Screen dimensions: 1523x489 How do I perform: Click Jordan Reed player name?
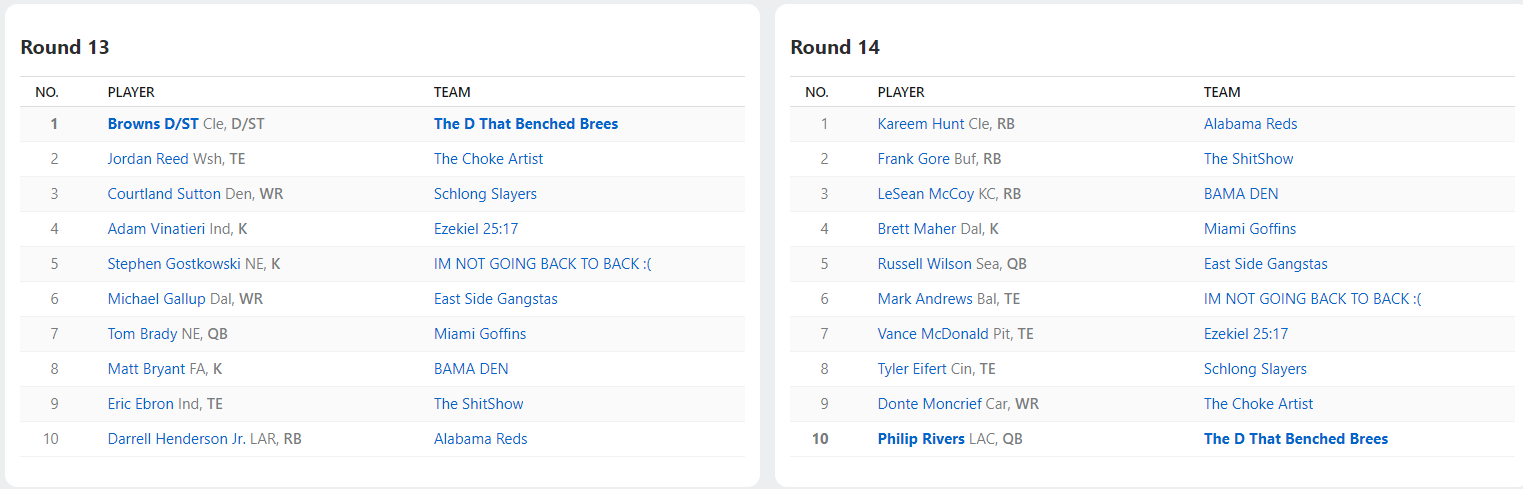pyautogui.click(x=147, y=159)
